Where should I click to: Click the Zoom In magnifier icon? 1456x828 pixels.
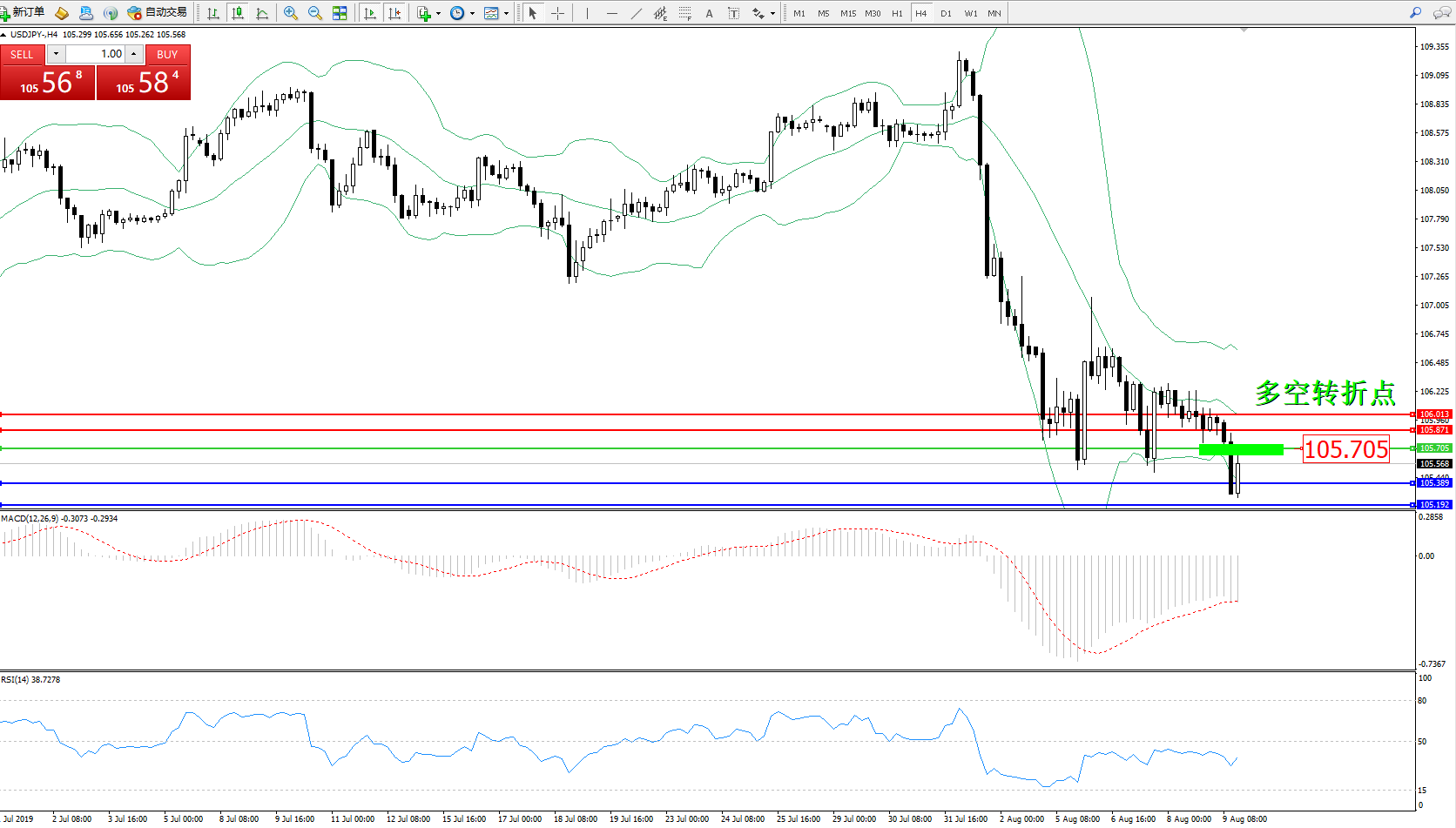291,13
